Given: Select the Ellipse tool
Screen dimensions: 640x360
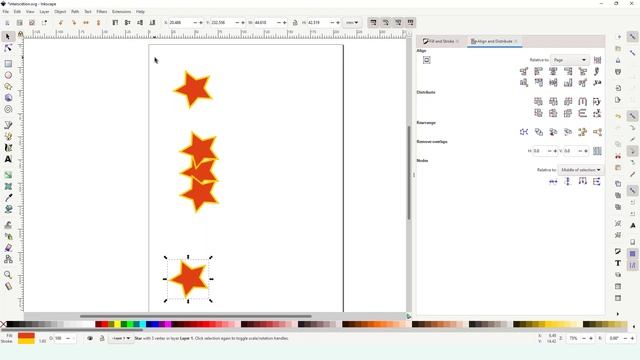Looking at the screenshot, I should 8,75.
